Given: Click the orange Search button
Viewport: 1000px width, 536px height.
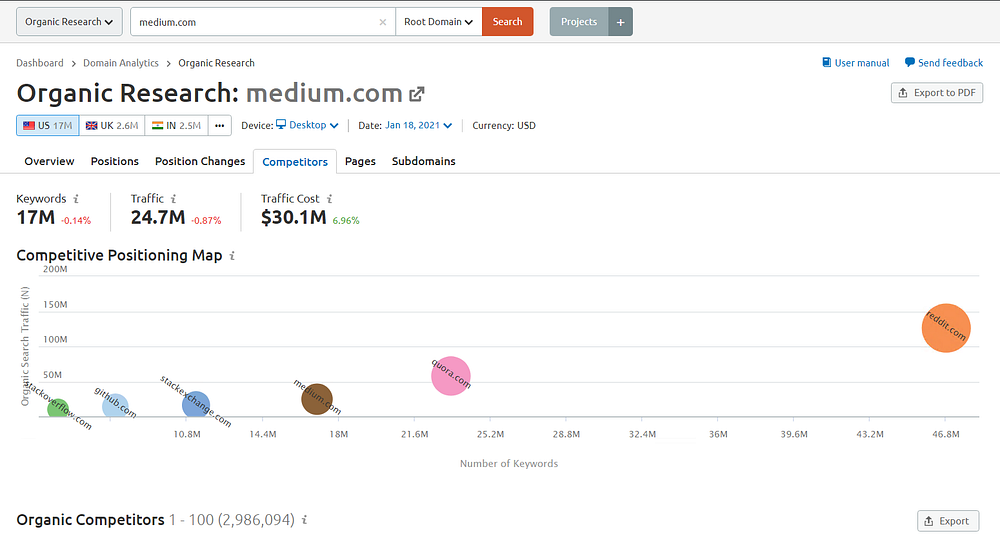Looking at the screenshot, I should click(508, 22).
